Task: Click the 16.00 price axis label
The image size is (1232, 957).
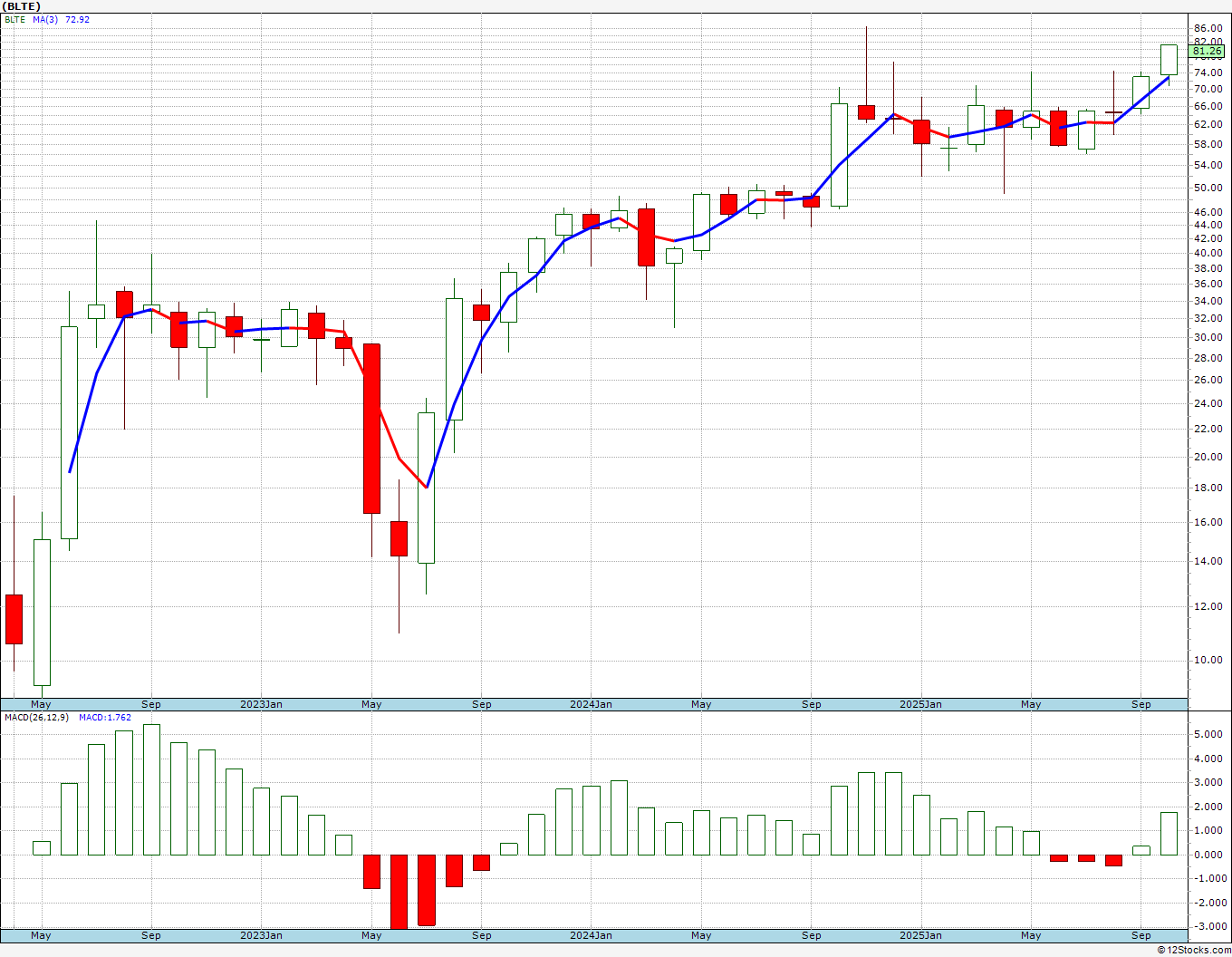Action: point(1208,522)
